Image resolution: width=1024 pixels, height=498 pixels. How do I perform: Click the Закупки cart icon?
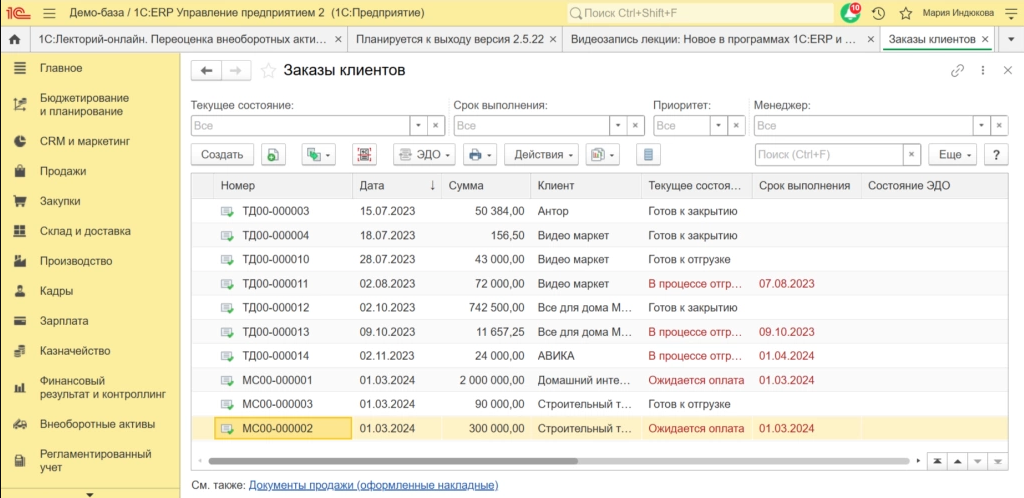tap(20, 201)
